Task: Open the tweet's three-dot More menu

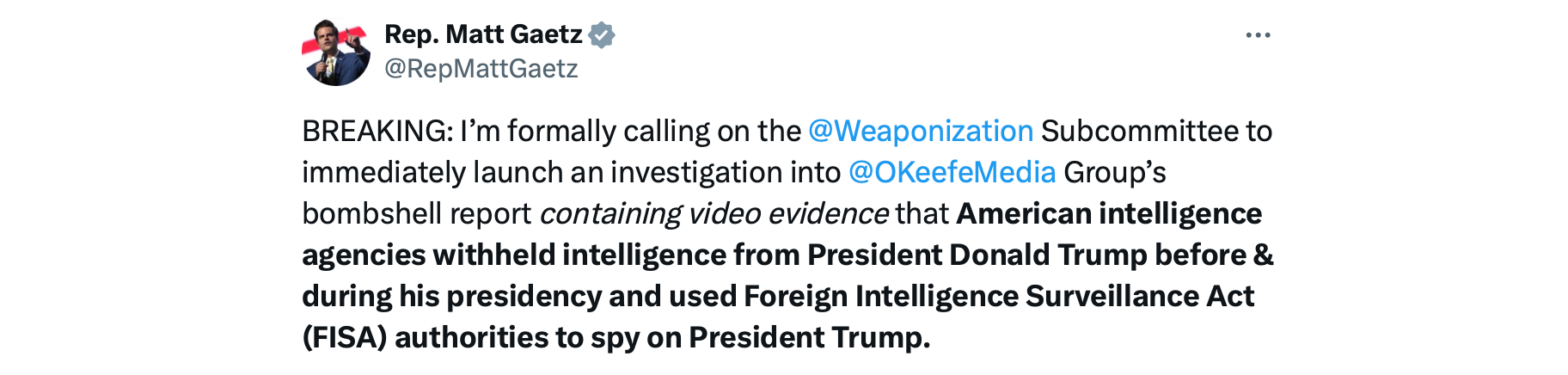Action: [1257, 35]
